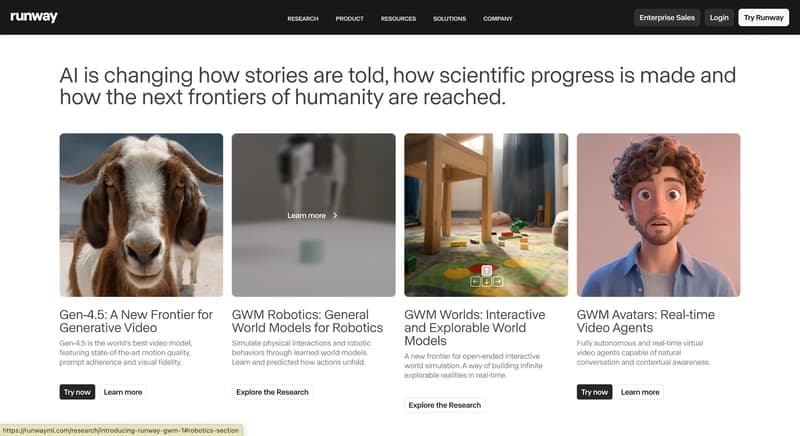Open the GWM Avatars cartoon man thumbnail
This screenshot has height=436, width=800.
coord(658,215)
